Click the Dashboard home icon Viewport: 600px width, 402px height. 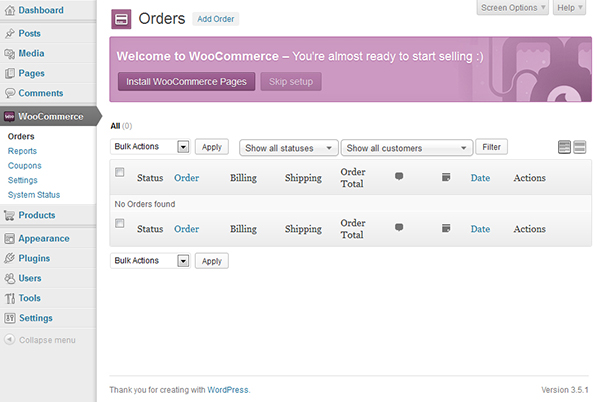coord(9,10)
